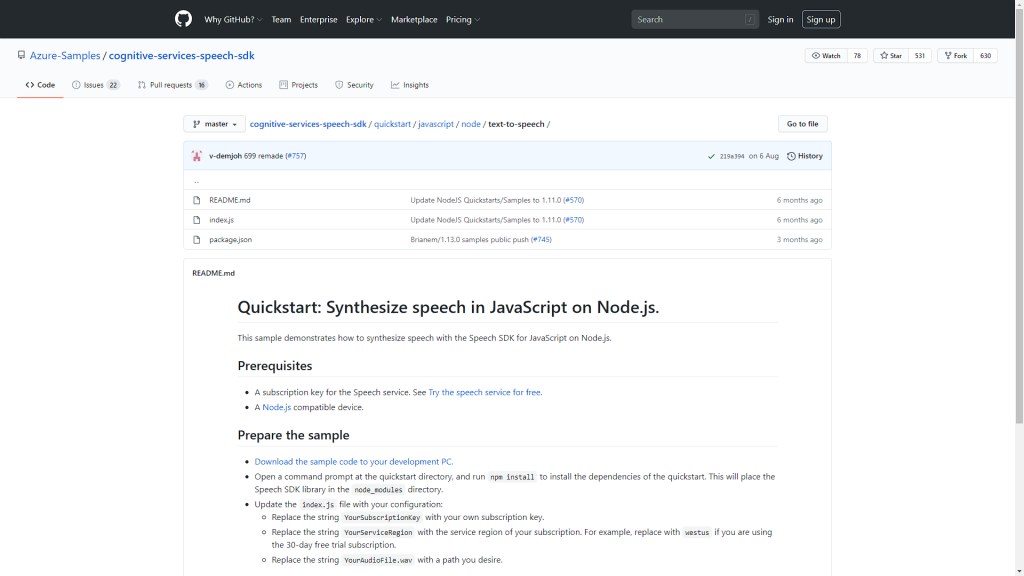Screen dimensions: 1024x576
Task: Open the Marketplace menu item
Action: click(x=414, y=20)
